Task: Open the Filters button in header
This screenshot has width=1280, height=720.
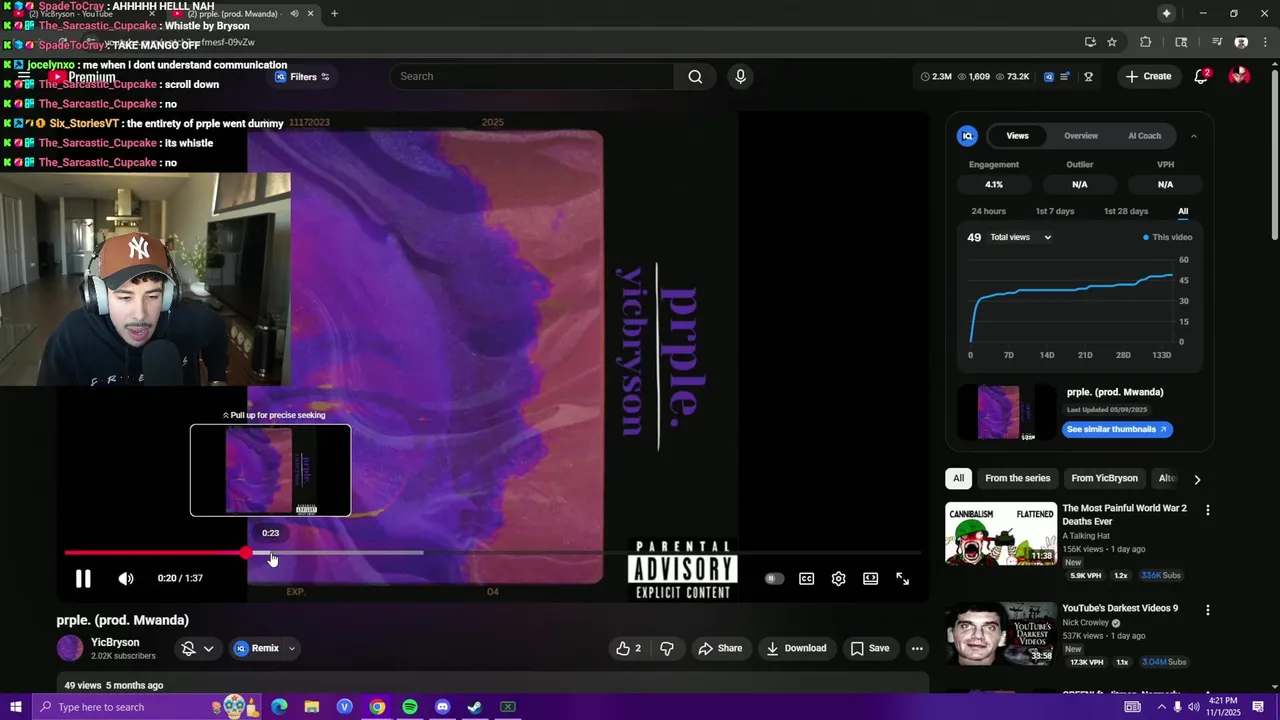Action: pos(302,76)
